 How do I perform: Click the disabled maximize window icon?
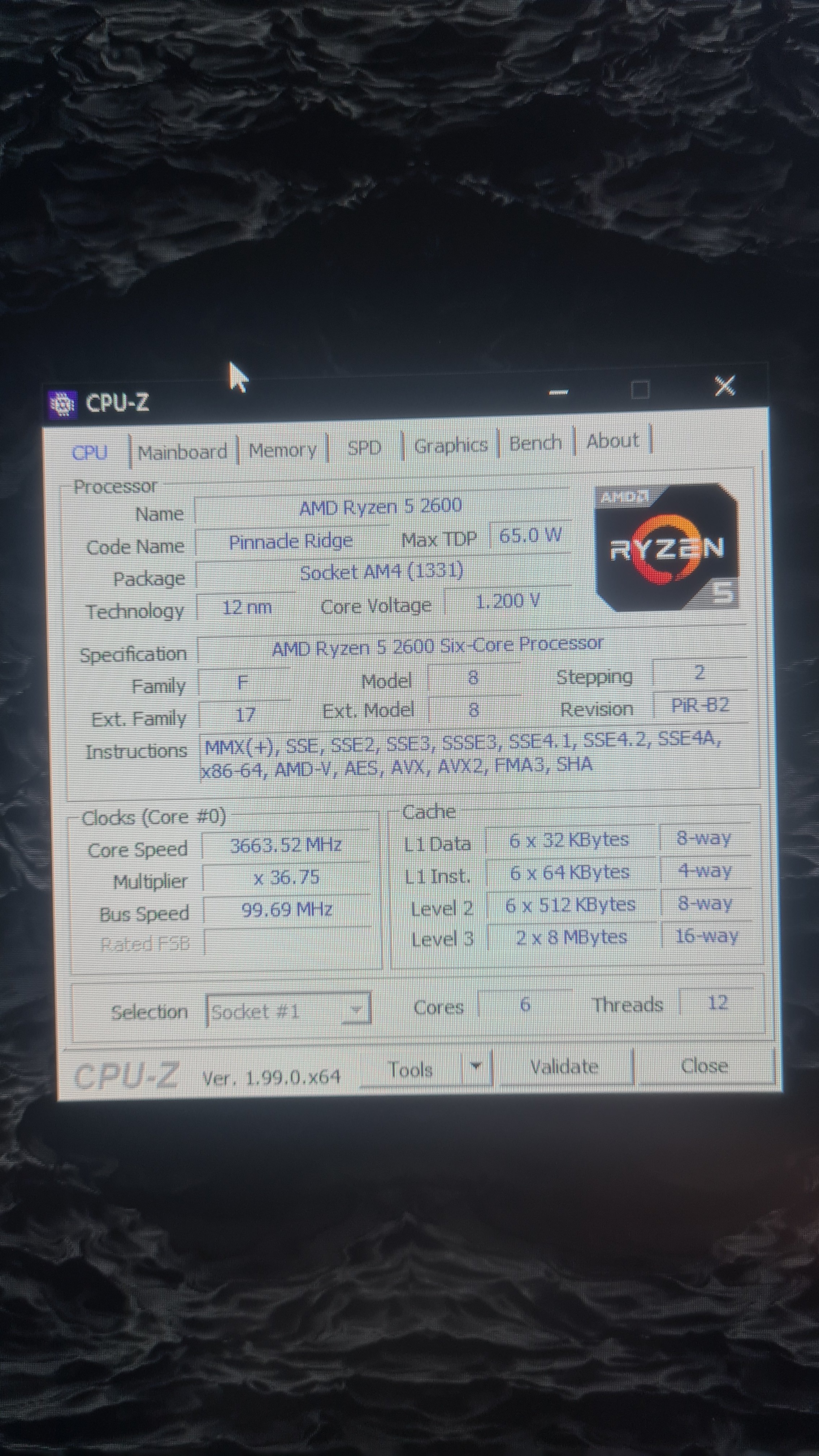tap(640, 389)
